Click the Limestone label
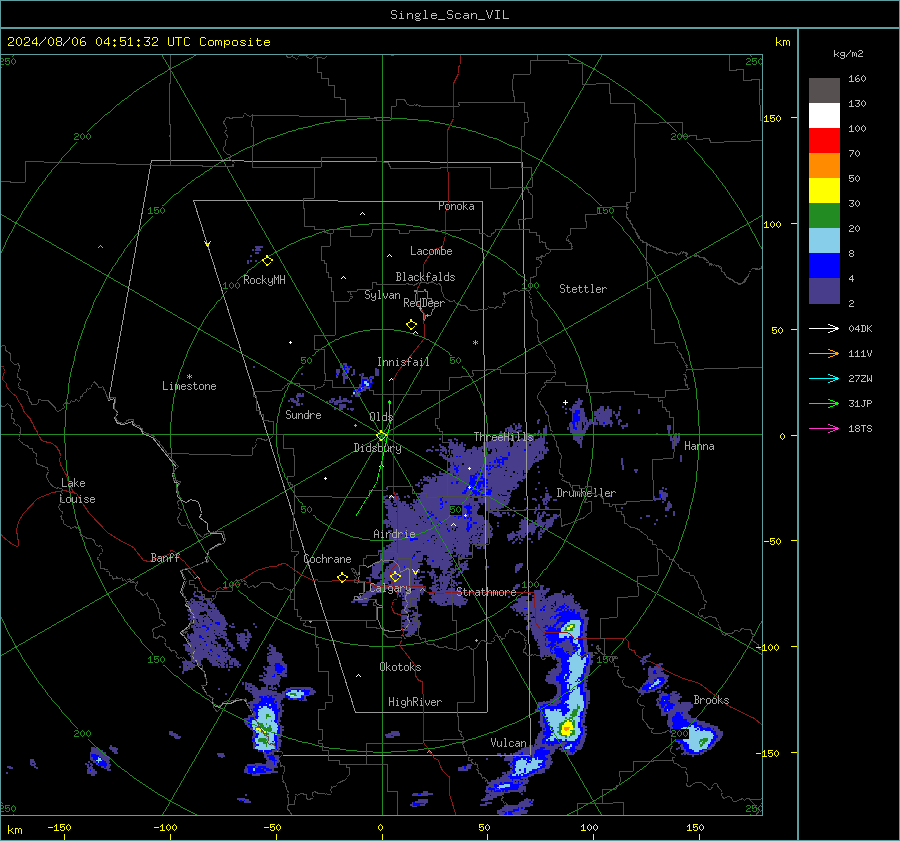 point(189,386)
